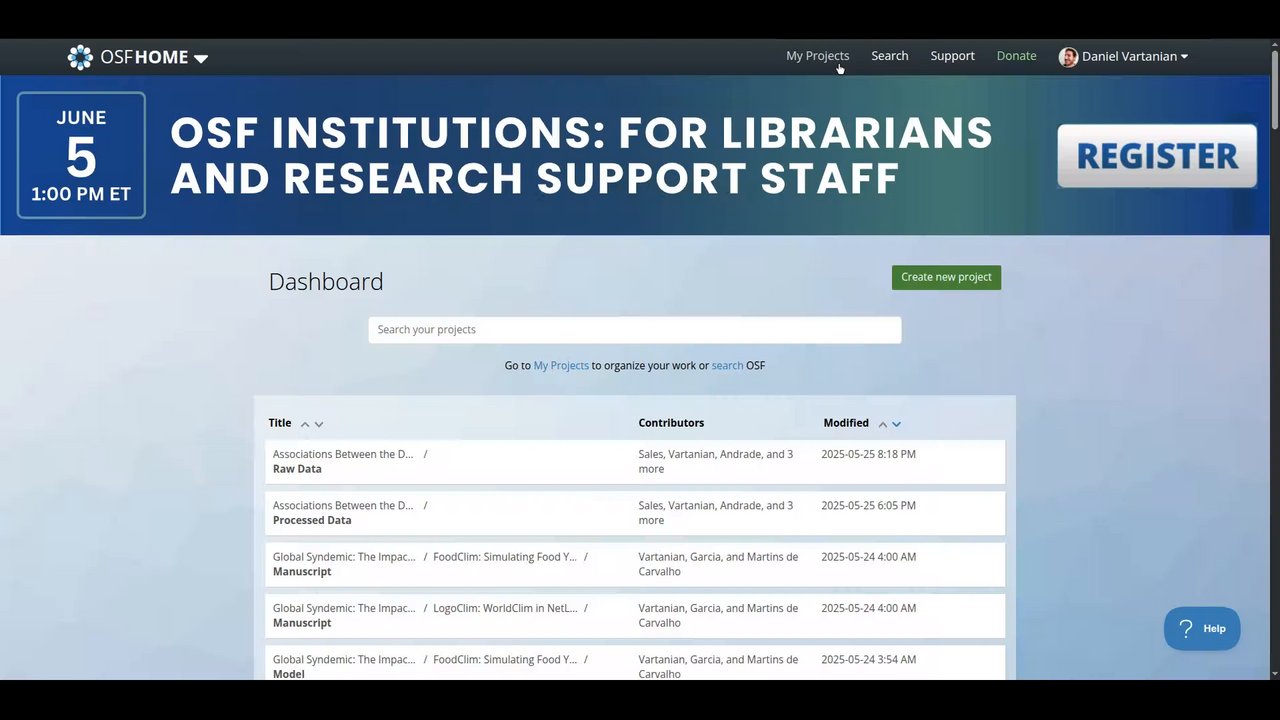The width and height of the screenshot is (1280, 720).
Task: Click contributors of Raw Data row
Action: click(x=716, y=461)
